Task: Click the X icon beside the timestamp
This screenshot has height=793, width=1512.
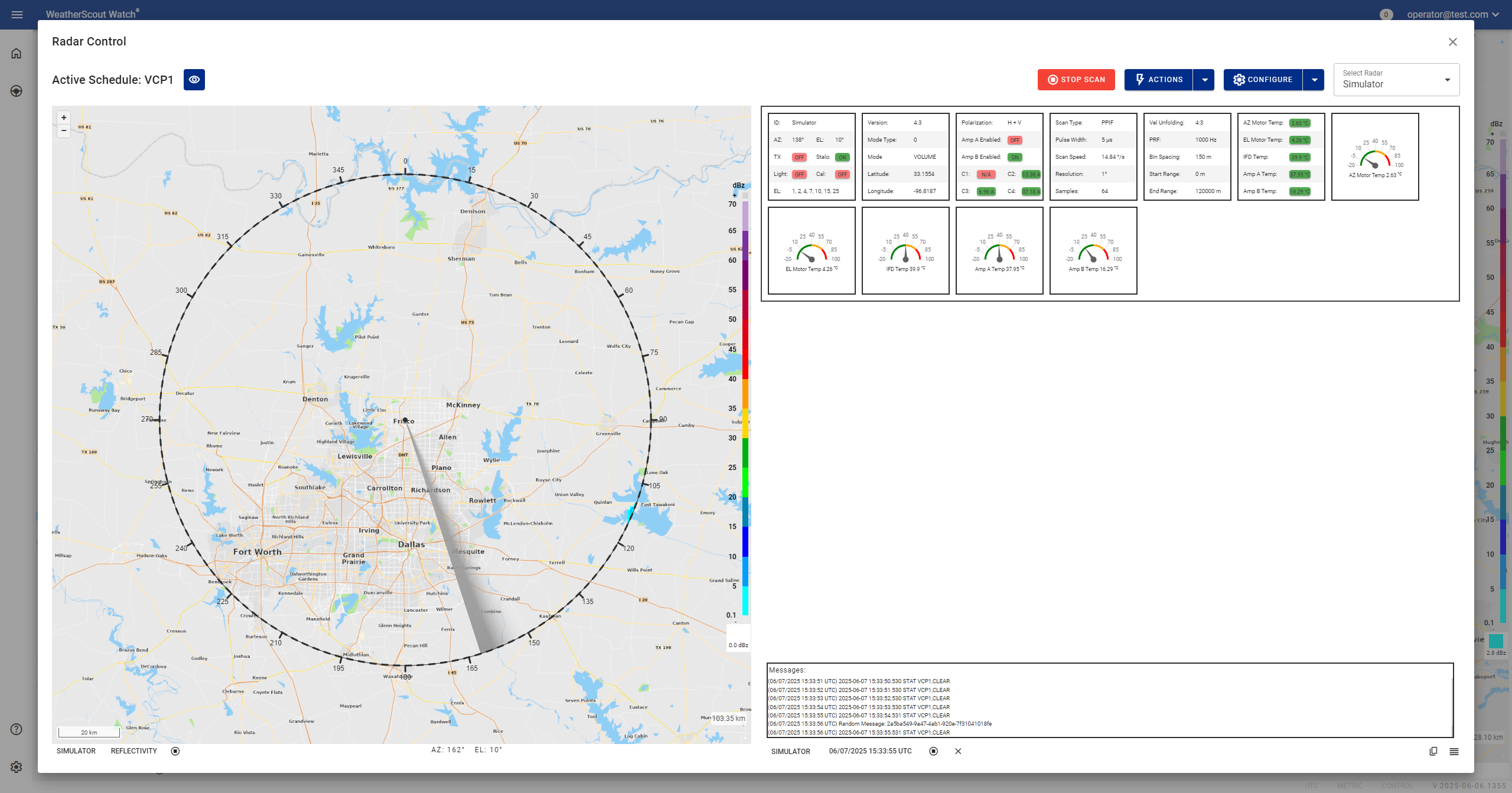Action: [x=958, y=751]
